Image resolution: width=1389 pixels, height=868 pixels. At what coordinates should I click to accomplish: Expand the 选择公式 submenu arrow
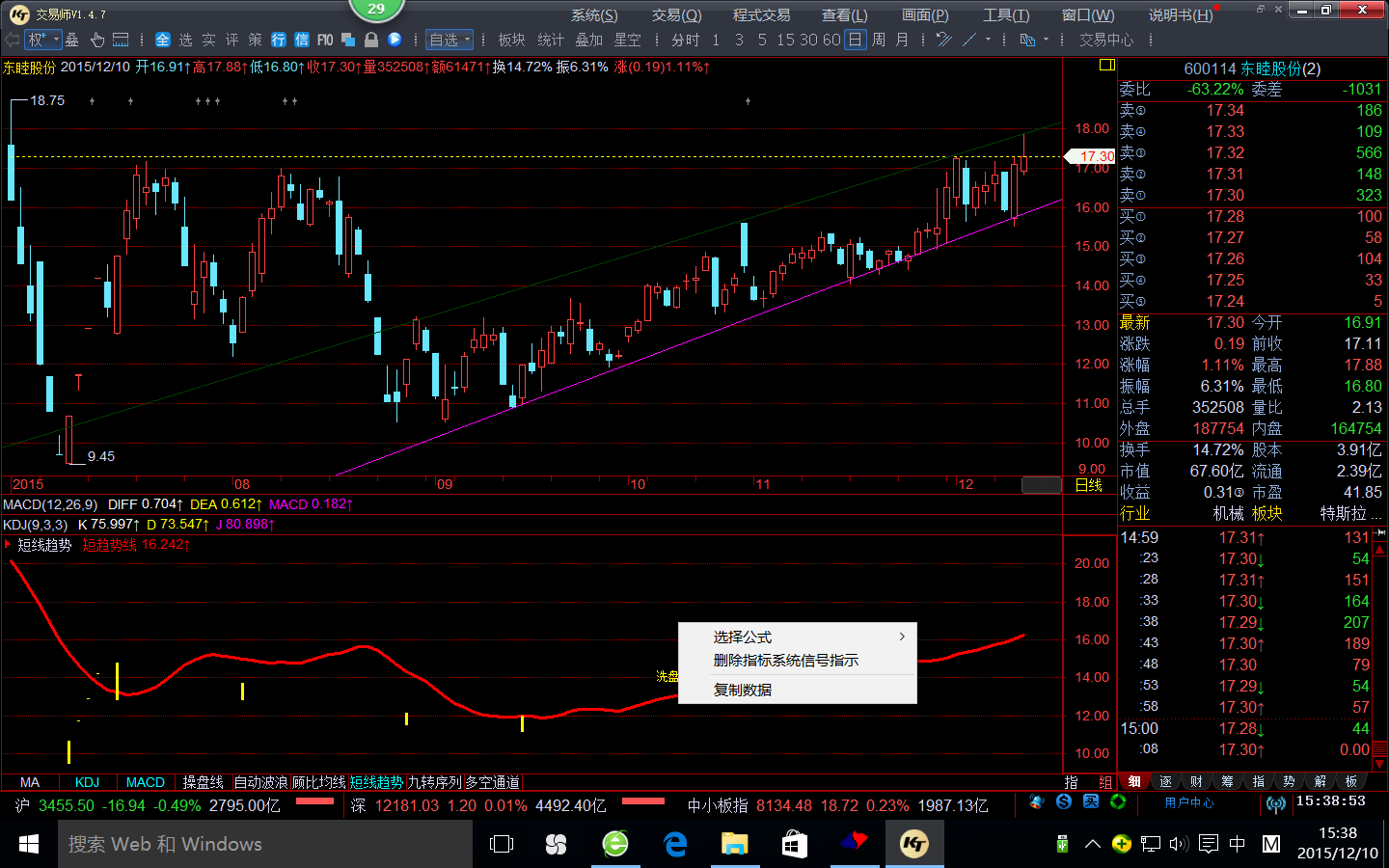[x=902, y=637]
